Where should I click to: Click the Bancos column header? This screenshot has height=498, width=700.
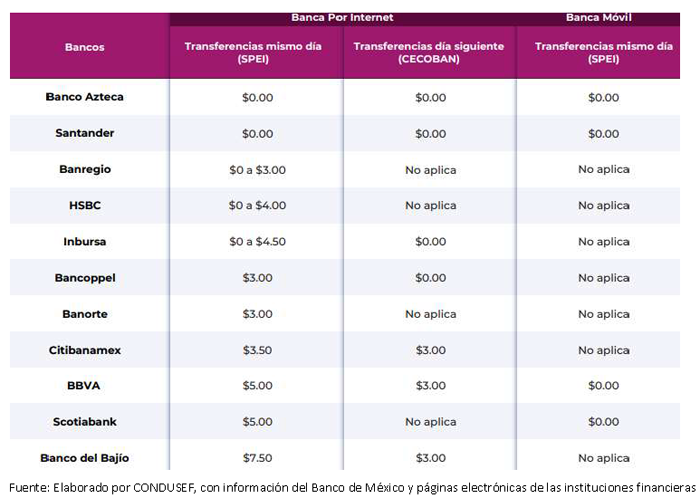[84, 47]
